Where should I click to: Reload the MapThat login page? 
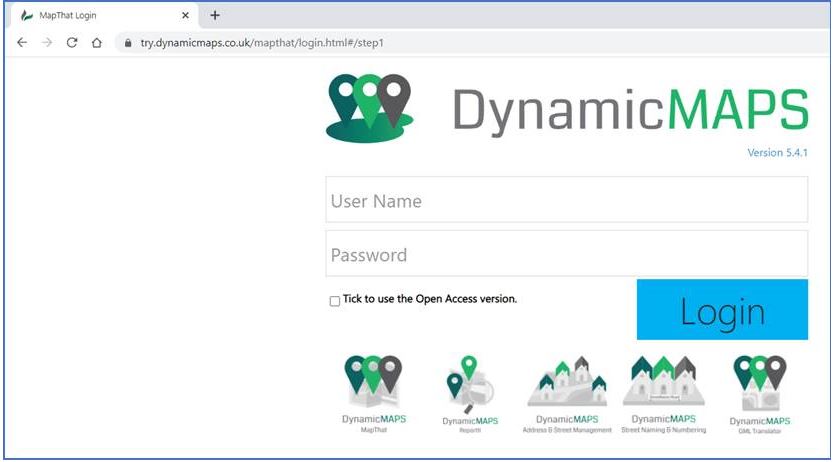[72, 43]
